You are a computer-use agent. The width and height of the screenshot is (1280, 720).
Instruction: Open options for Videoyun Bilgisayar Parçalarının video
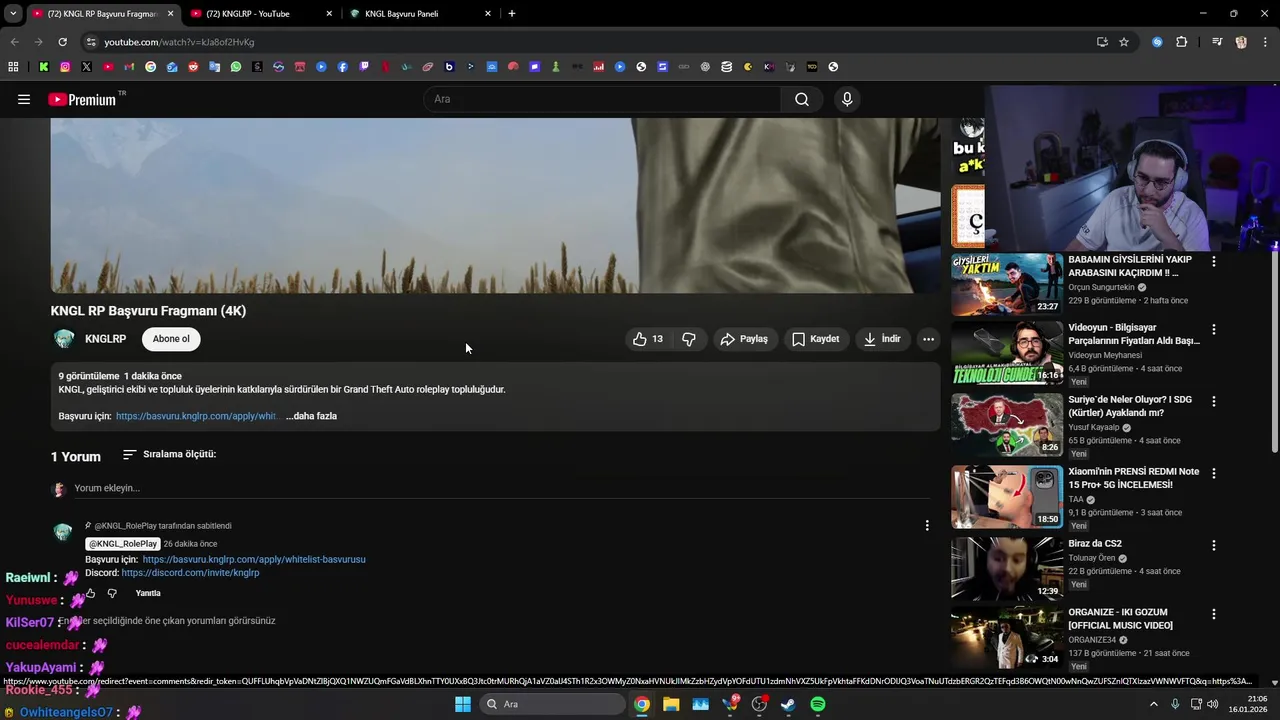[x=1214, y=329]
